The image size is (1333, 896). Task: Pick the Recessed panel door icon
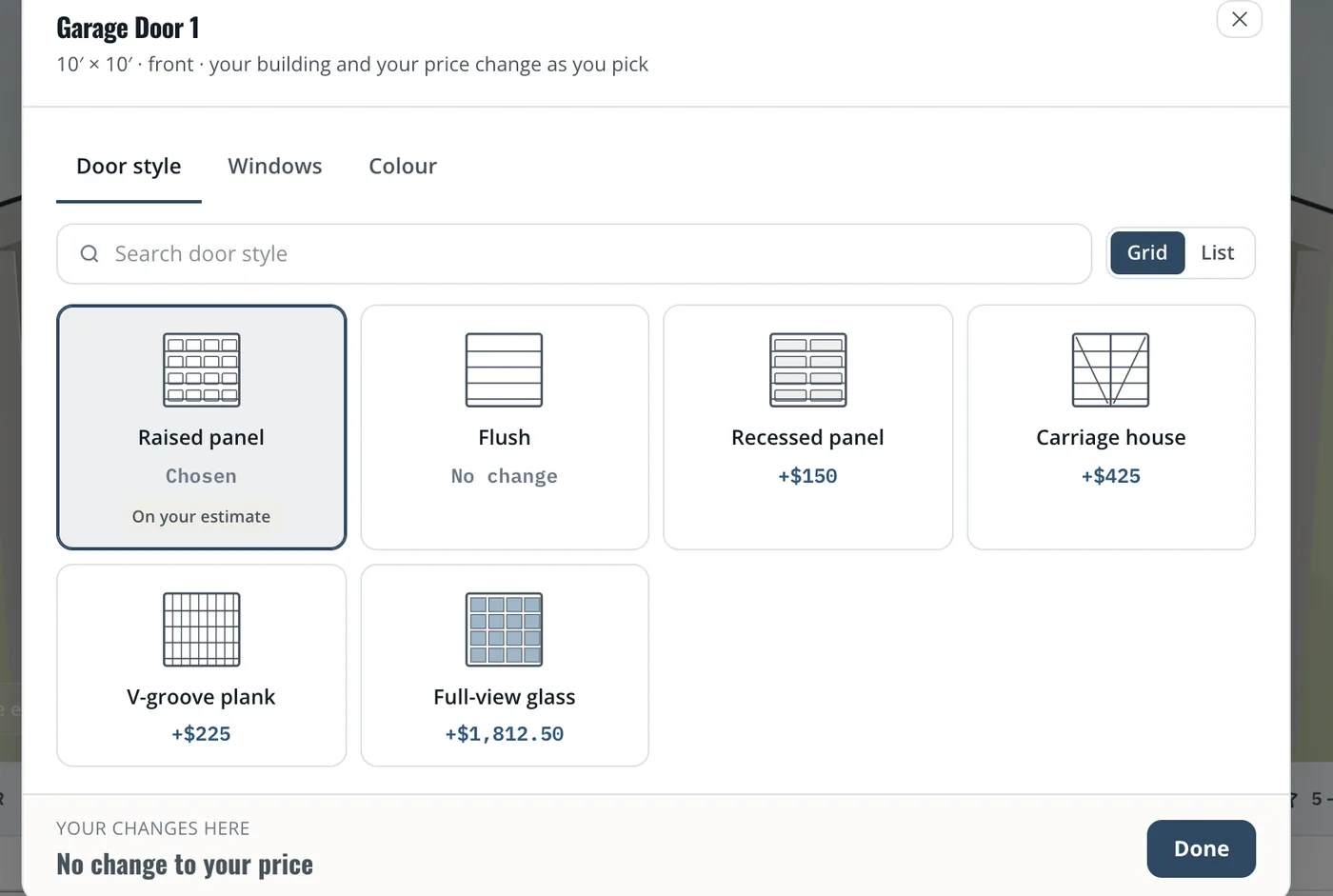[x=807, y=370]
